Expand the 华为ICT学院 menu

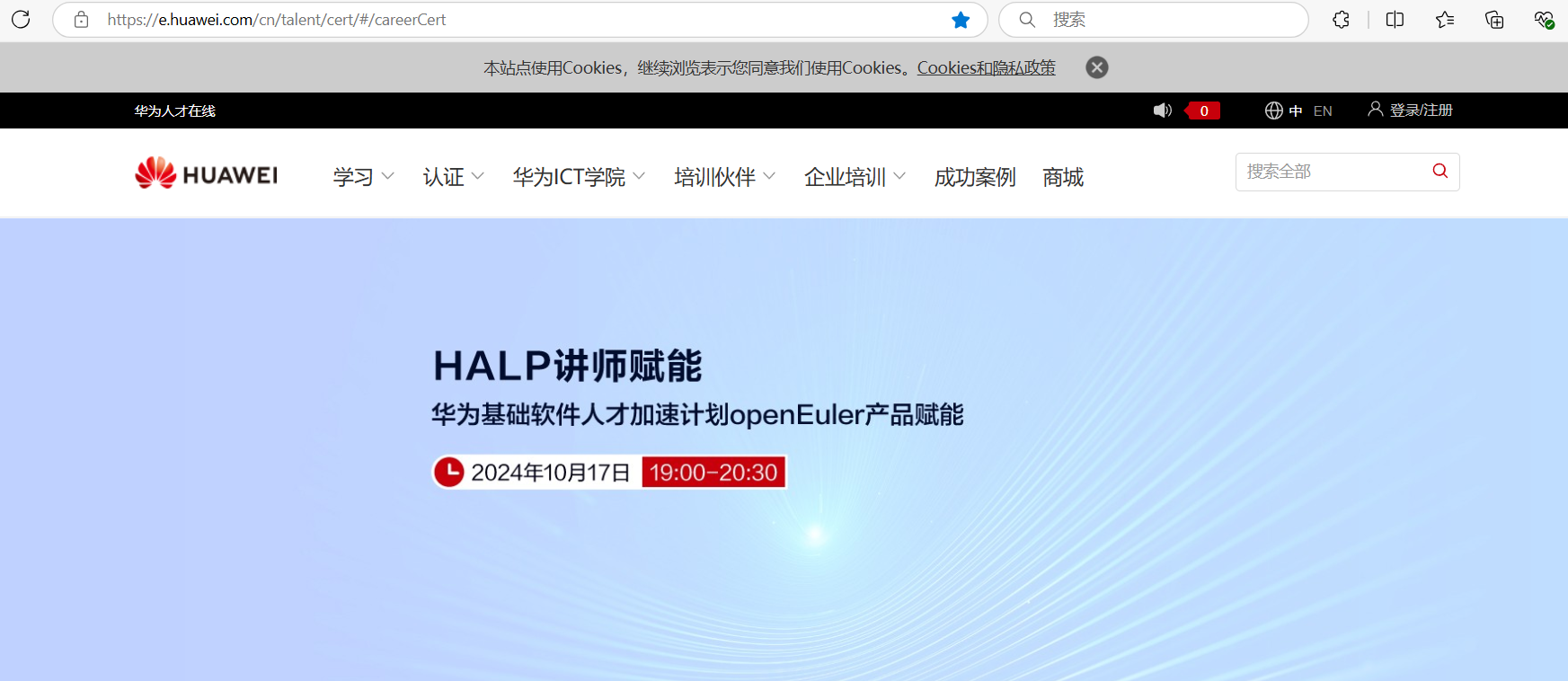(x=579, y=177)
